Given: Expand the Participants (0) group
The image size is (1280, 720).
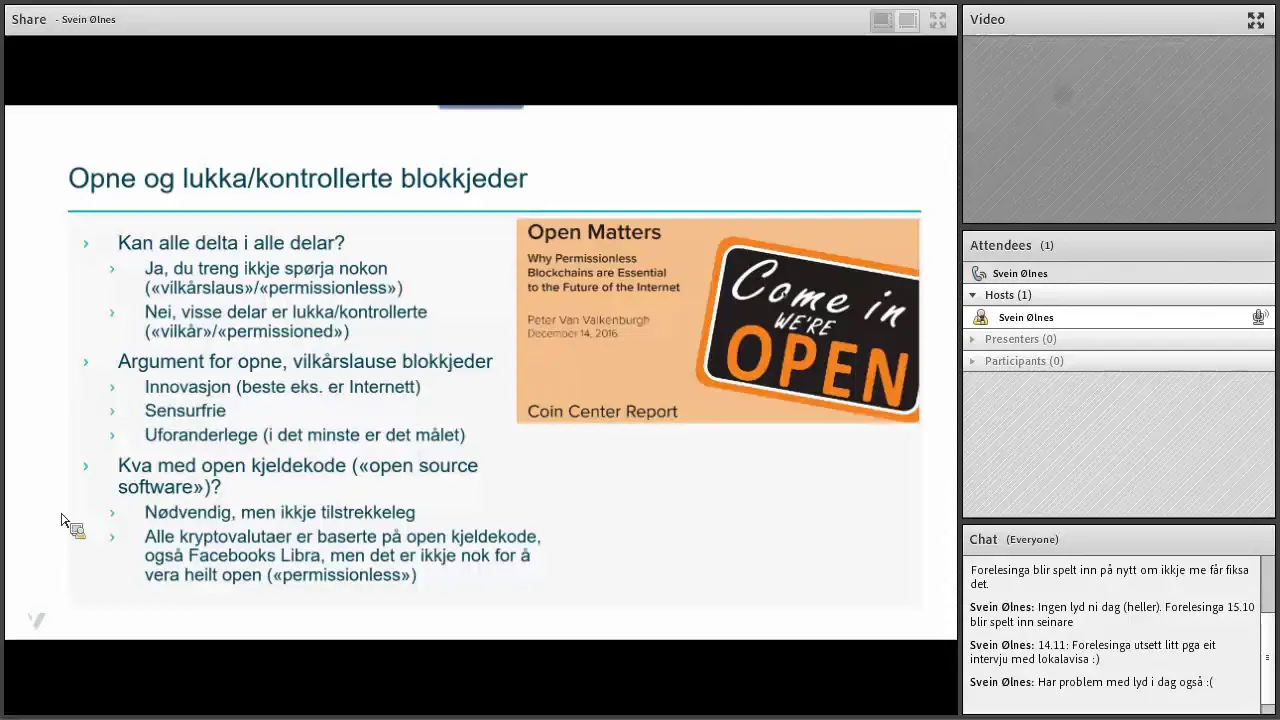Looking at the screenshot, I should click(973, 361).
